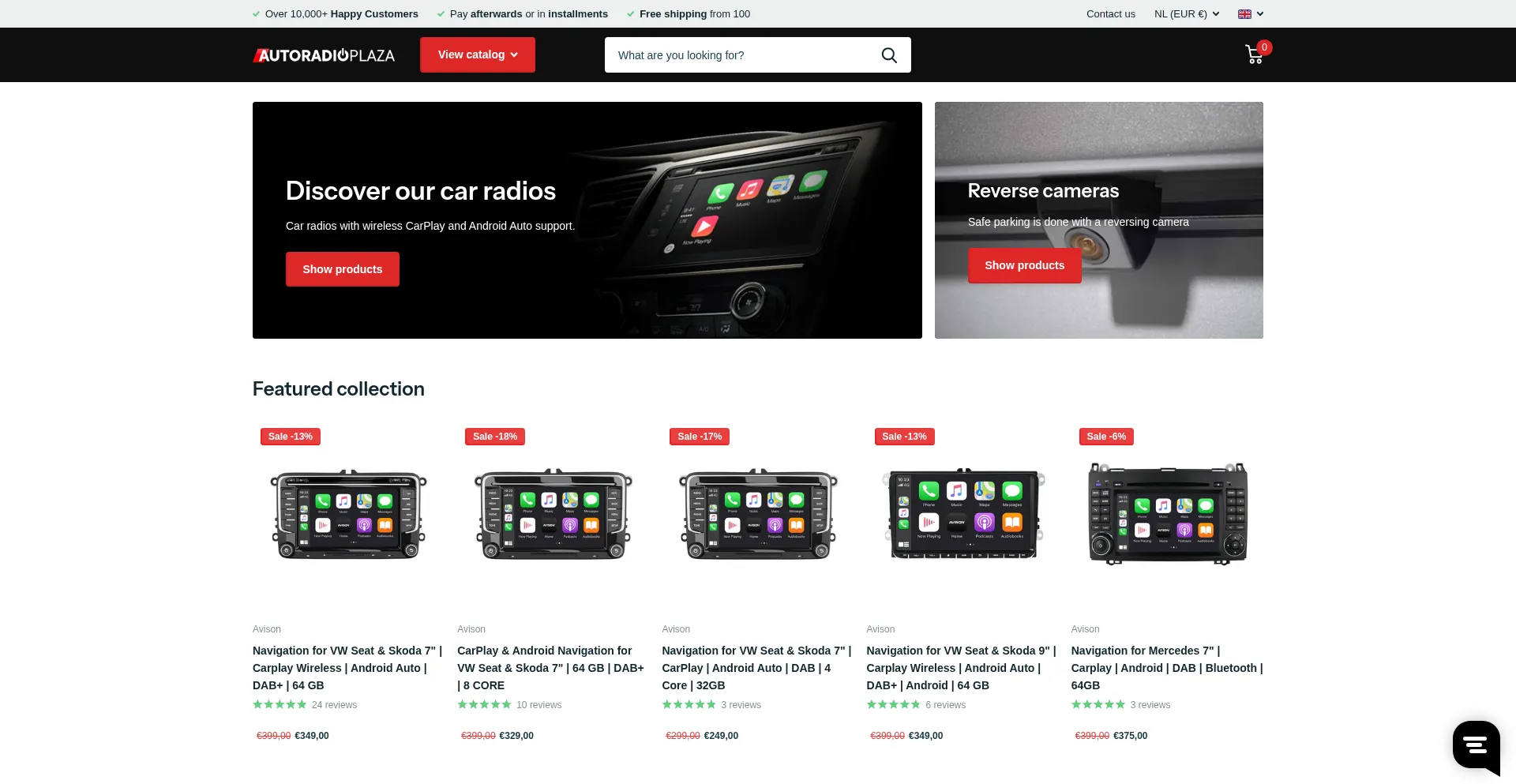Open the Contact us link

[x=1110, y=14]
